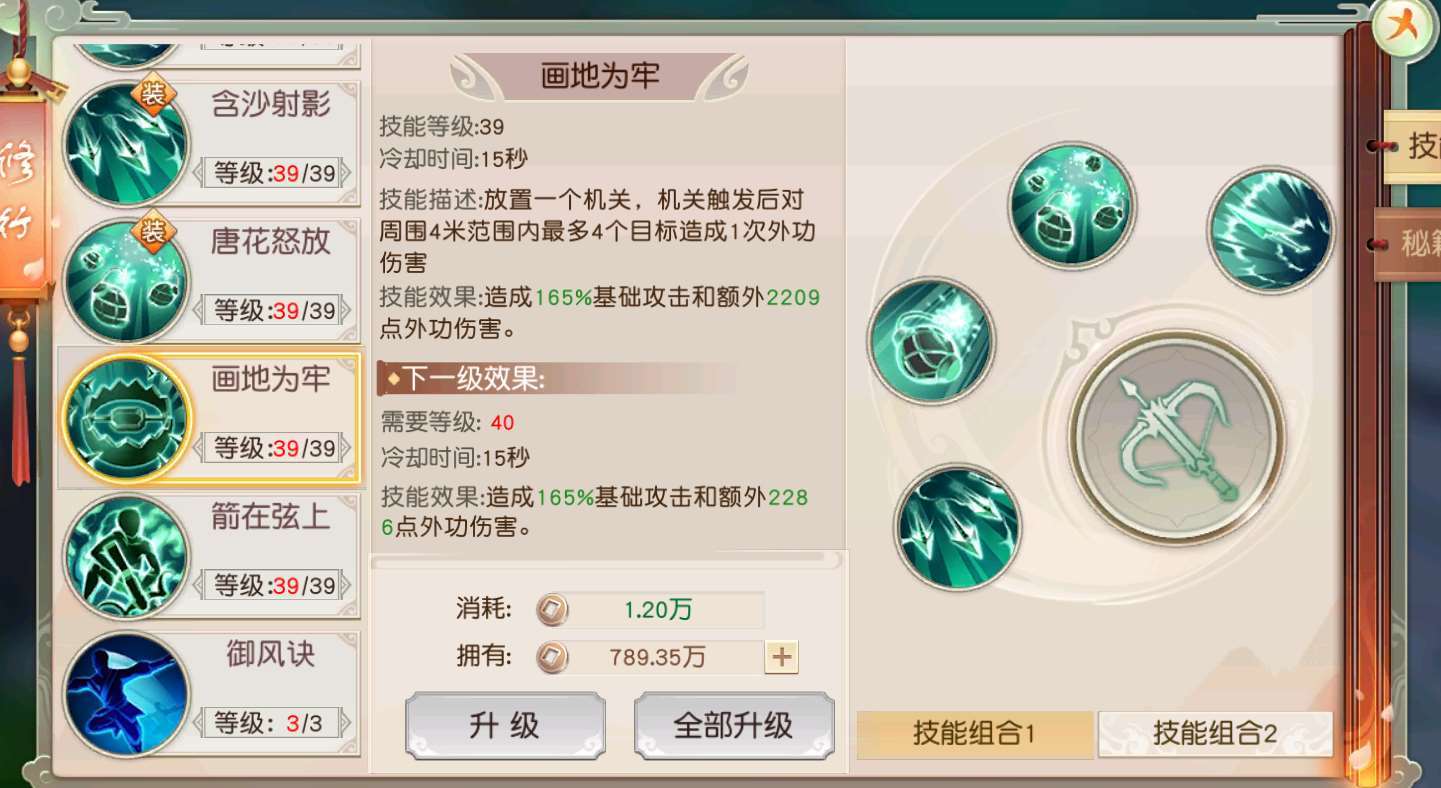Close the skill panel with top-right button
The height and width of the screenshot is (788, 1441).
[1404, 26]
